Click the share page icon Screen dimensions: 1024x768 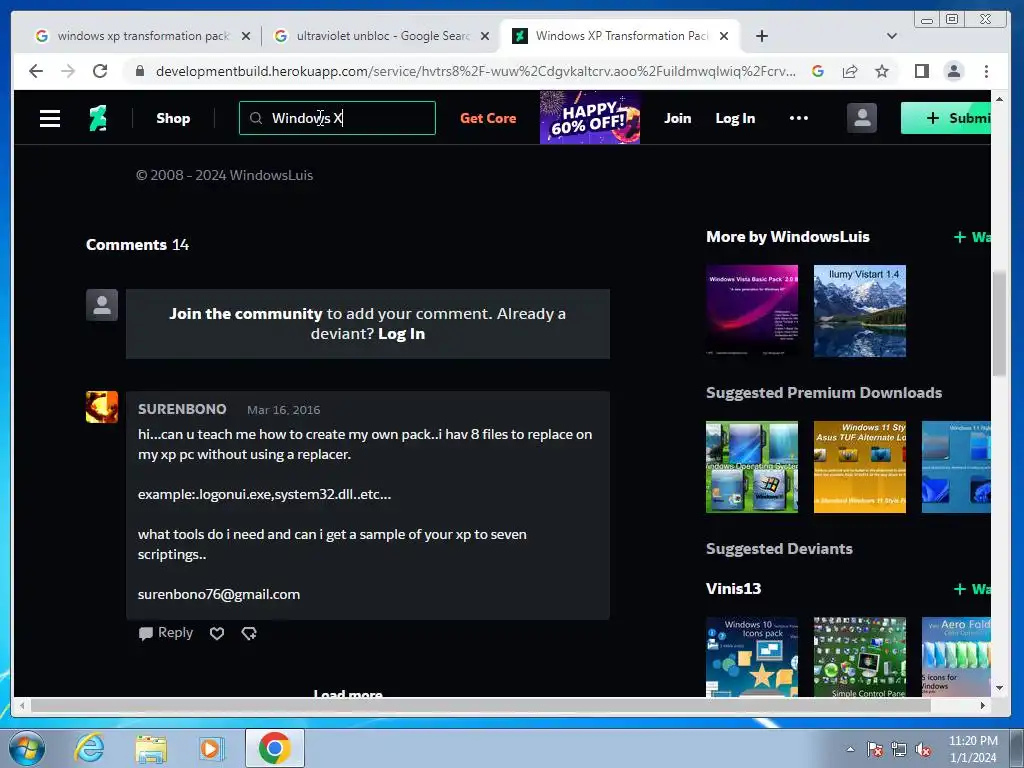[x=850, y=71]
